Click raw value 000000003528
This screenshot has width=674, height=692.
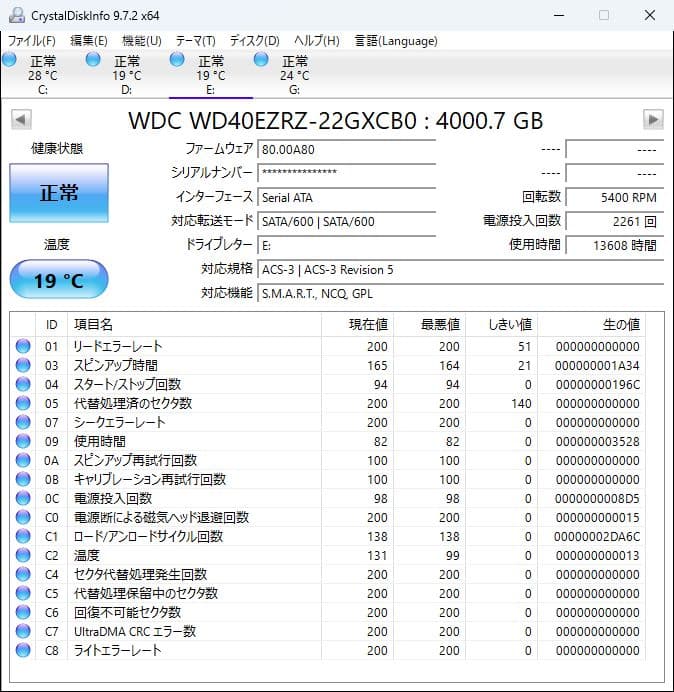click(x=598, y=441)
